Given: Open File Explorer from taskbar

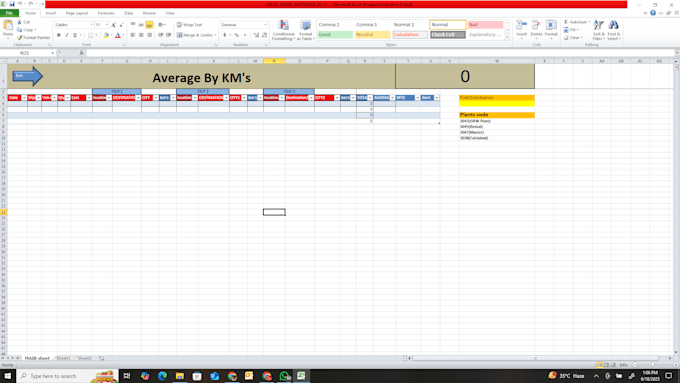Looking at the screenshot, I should tap(180, 376).
